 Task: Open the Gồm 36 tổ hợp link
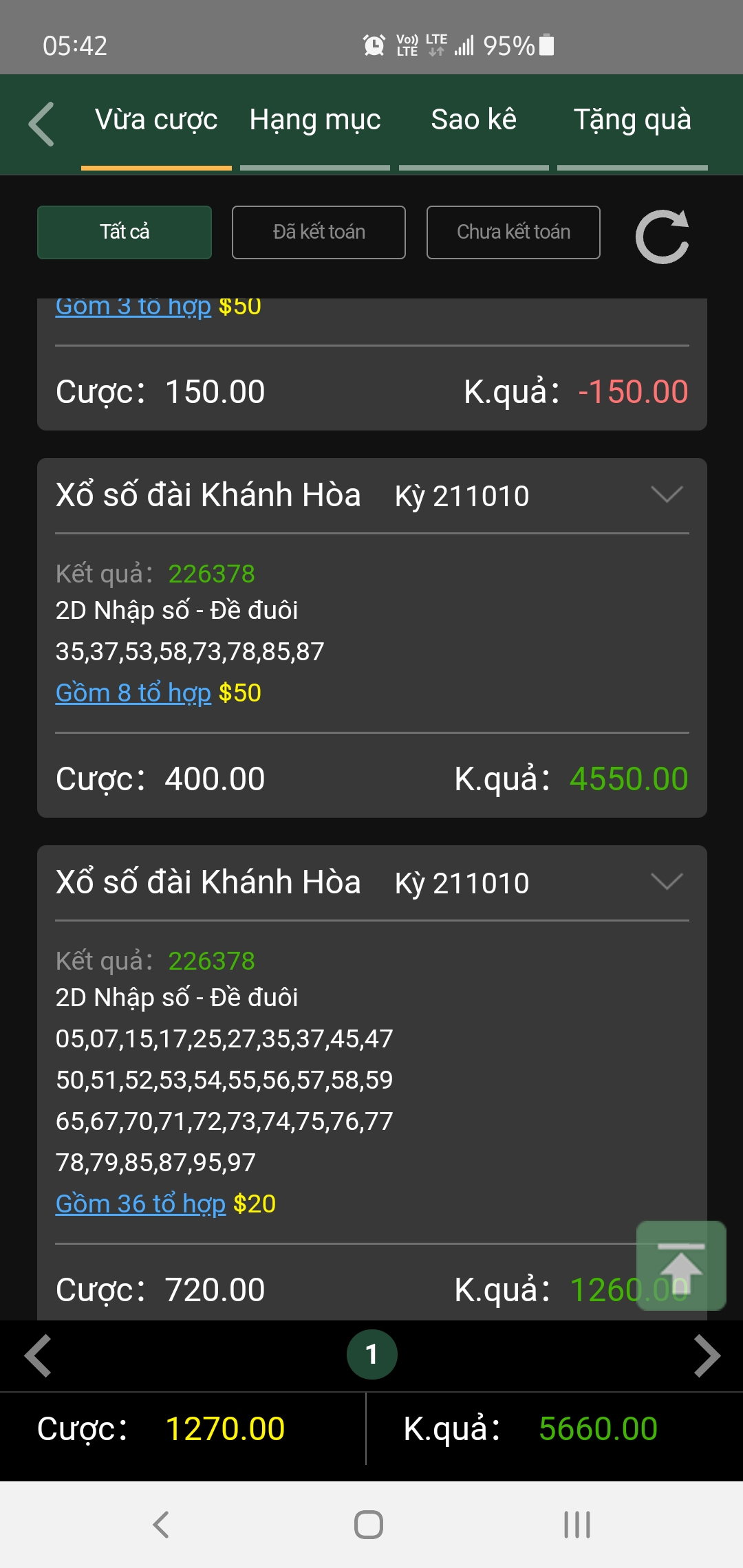[x=140, y=1204]
